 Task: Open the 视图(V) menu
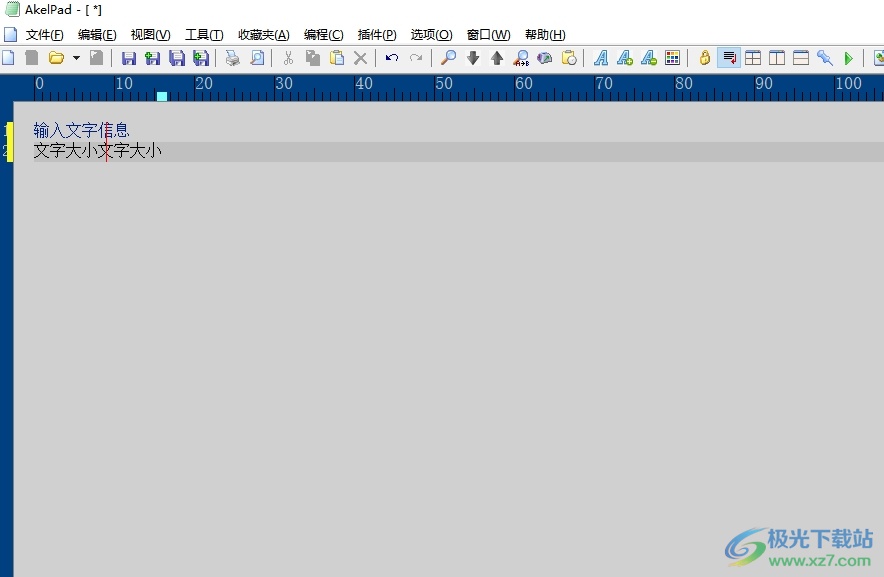(151, 34)
